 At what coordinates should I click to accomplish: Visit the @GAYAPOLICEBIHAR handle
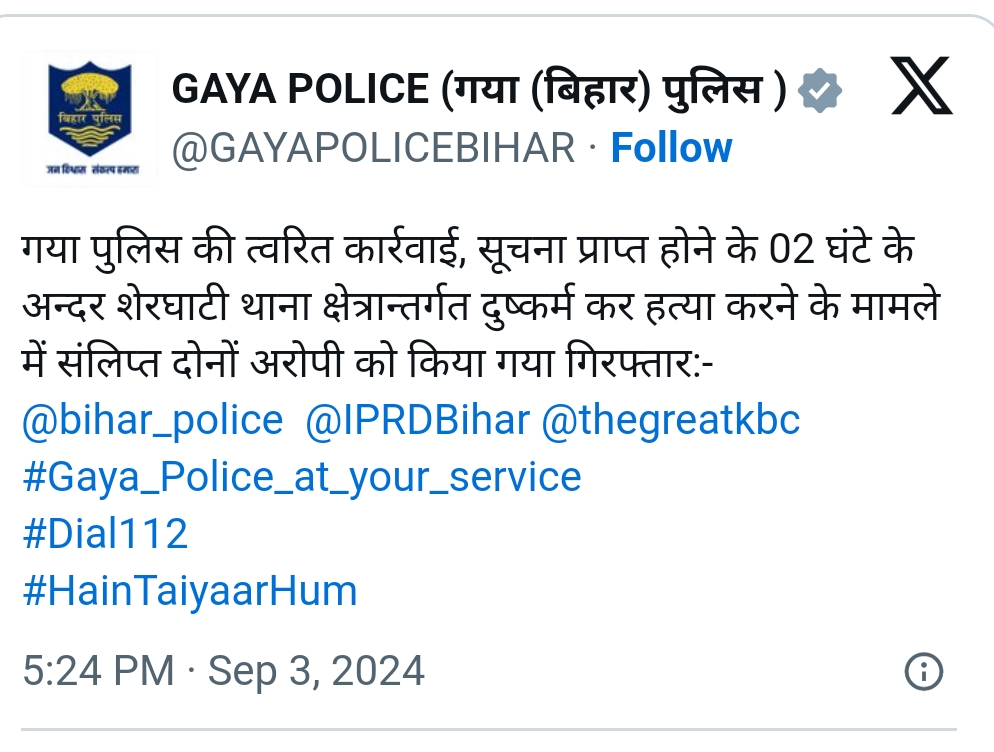(x=373, y=148)
